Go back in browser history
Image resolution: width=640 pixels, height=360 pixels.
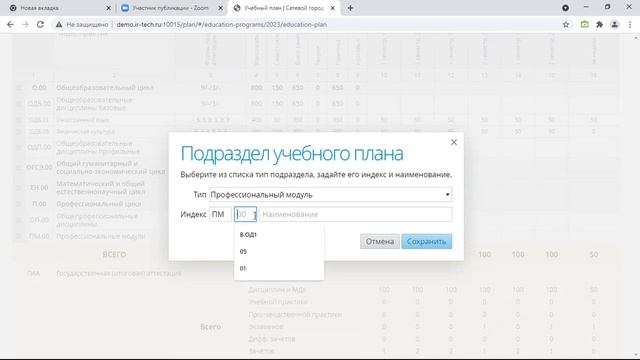10,24
